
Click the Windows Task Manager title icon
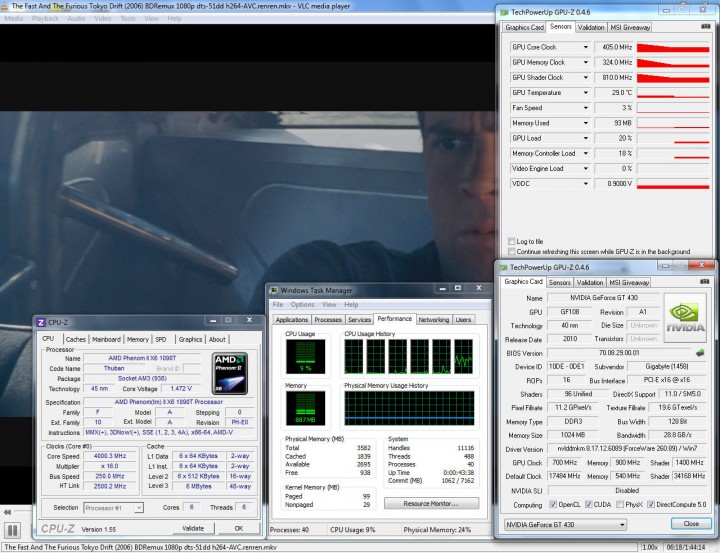274,290
